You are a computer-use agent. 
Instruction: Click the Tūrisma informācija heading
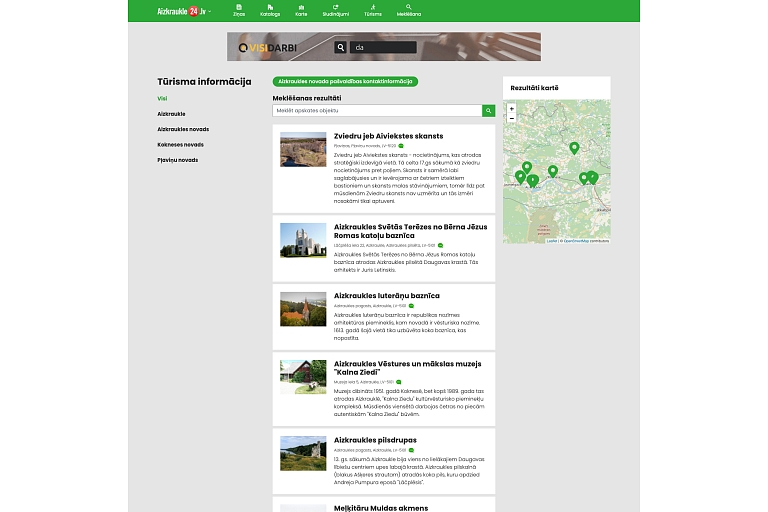(204, 82)
